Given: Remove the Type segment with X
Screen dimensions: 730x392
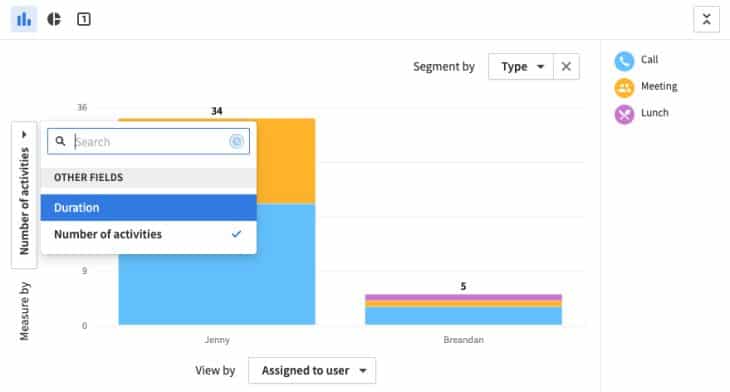Looking at the screenshot, I should click(x=566, y=67).
